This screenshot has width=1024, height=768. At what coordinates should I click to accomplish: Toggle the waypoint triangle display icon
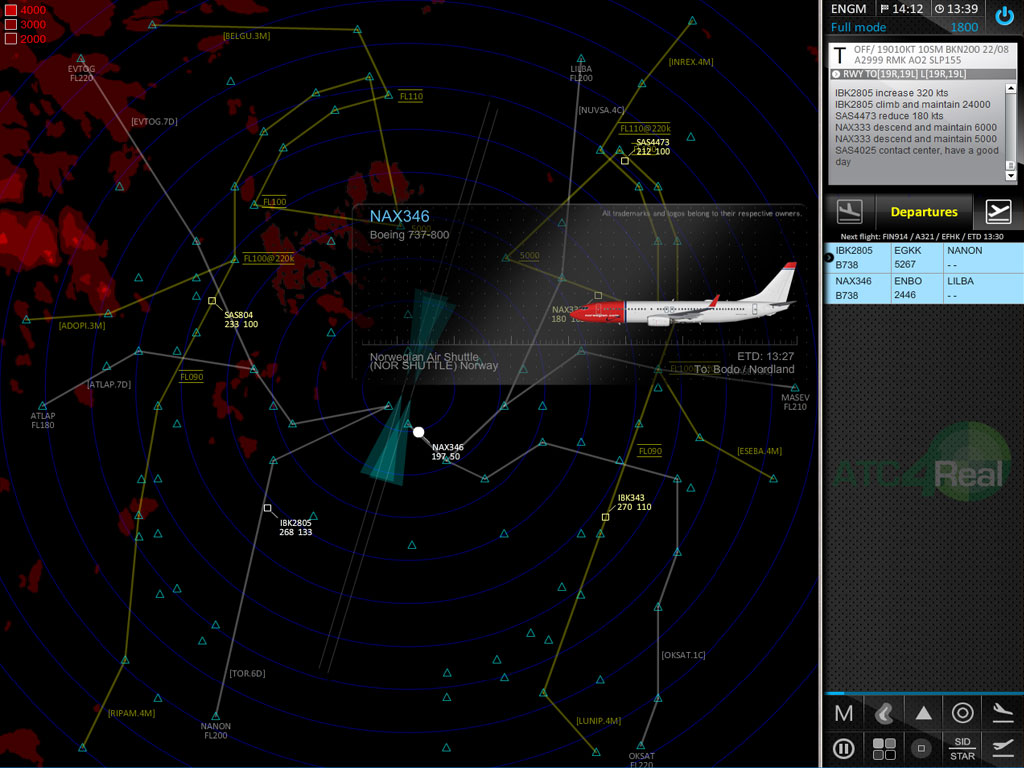tap(923, 713)
